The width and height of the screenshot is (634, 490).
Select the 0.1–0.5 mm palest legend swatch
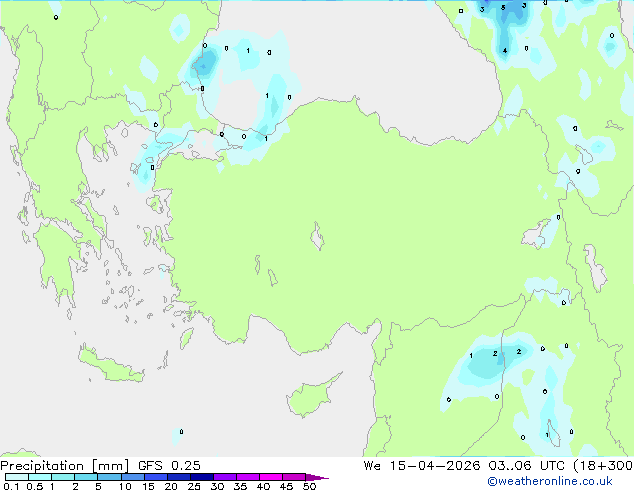(x=17, y=477)
